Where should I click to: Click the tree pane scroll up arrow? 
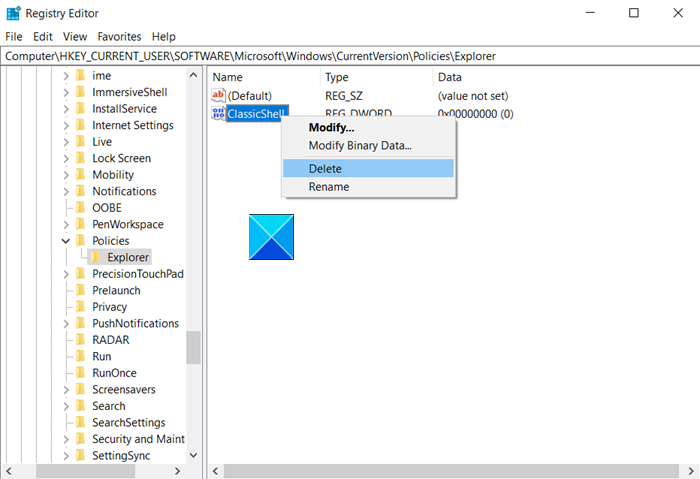[193, 75]
